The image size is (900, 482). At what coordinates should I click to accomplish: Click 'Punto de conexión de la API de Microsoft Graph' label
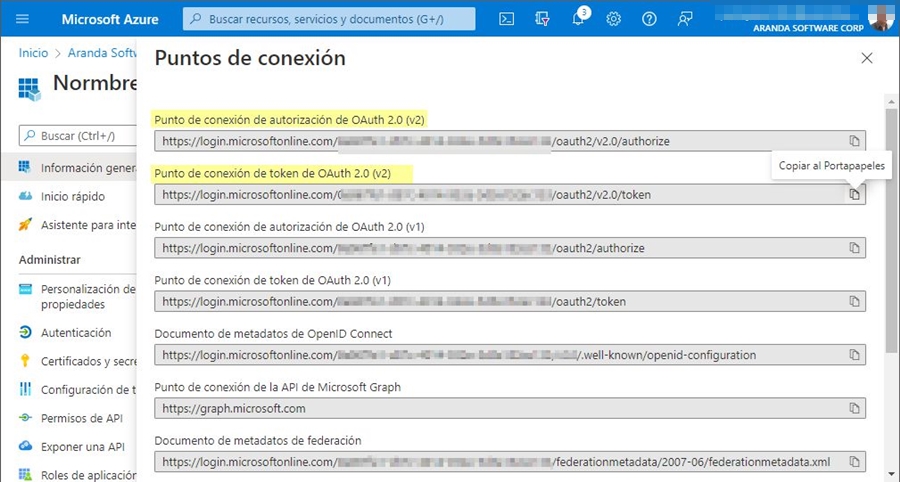click(277, 387)
